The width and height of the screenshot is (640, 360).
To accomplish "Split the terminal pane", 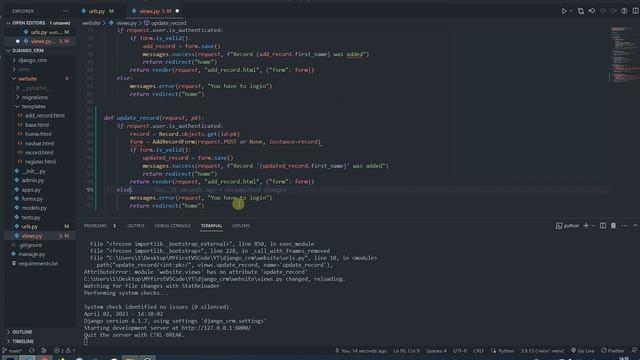I will [x=603, y=226].
